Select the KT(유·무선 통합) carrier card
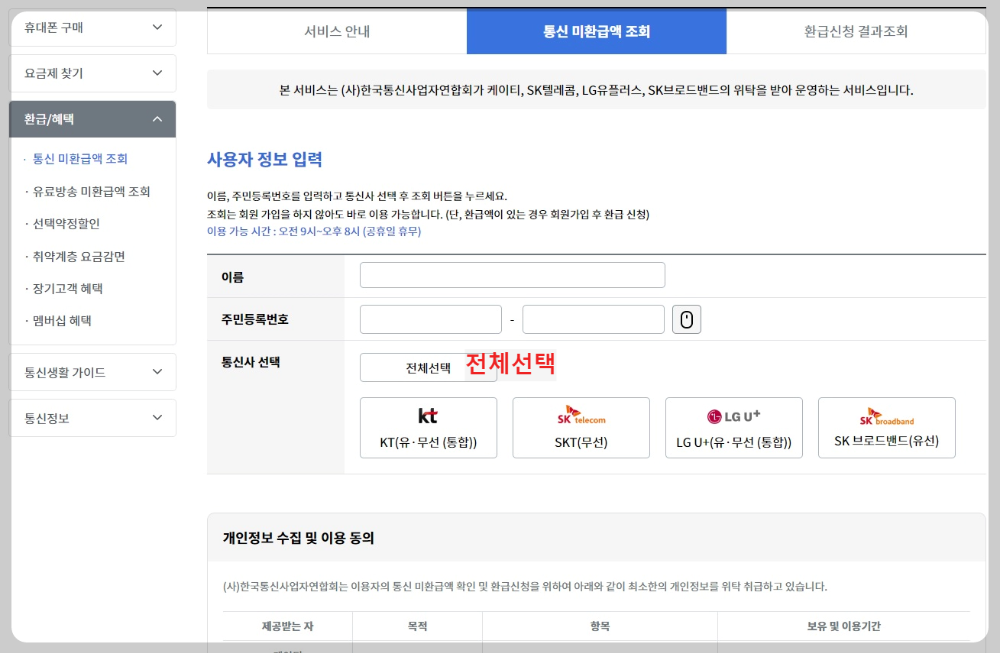The image size is (1000, 653). point(428,428)
